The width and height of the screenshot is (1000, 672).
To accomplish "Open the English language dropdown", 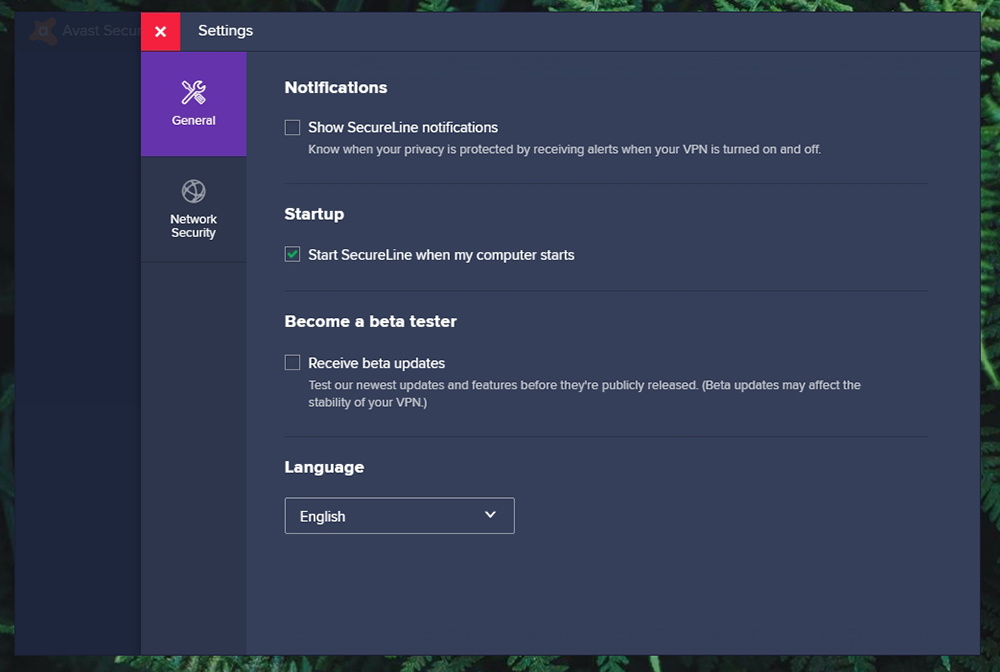I will 399,516.
